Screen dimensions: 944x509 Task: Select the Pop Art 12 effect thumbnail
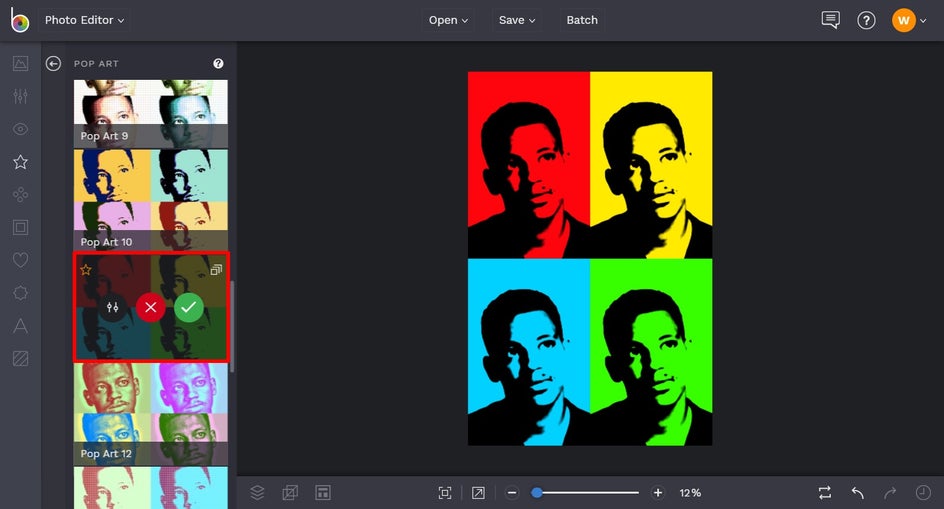click(x=151, y=414)
